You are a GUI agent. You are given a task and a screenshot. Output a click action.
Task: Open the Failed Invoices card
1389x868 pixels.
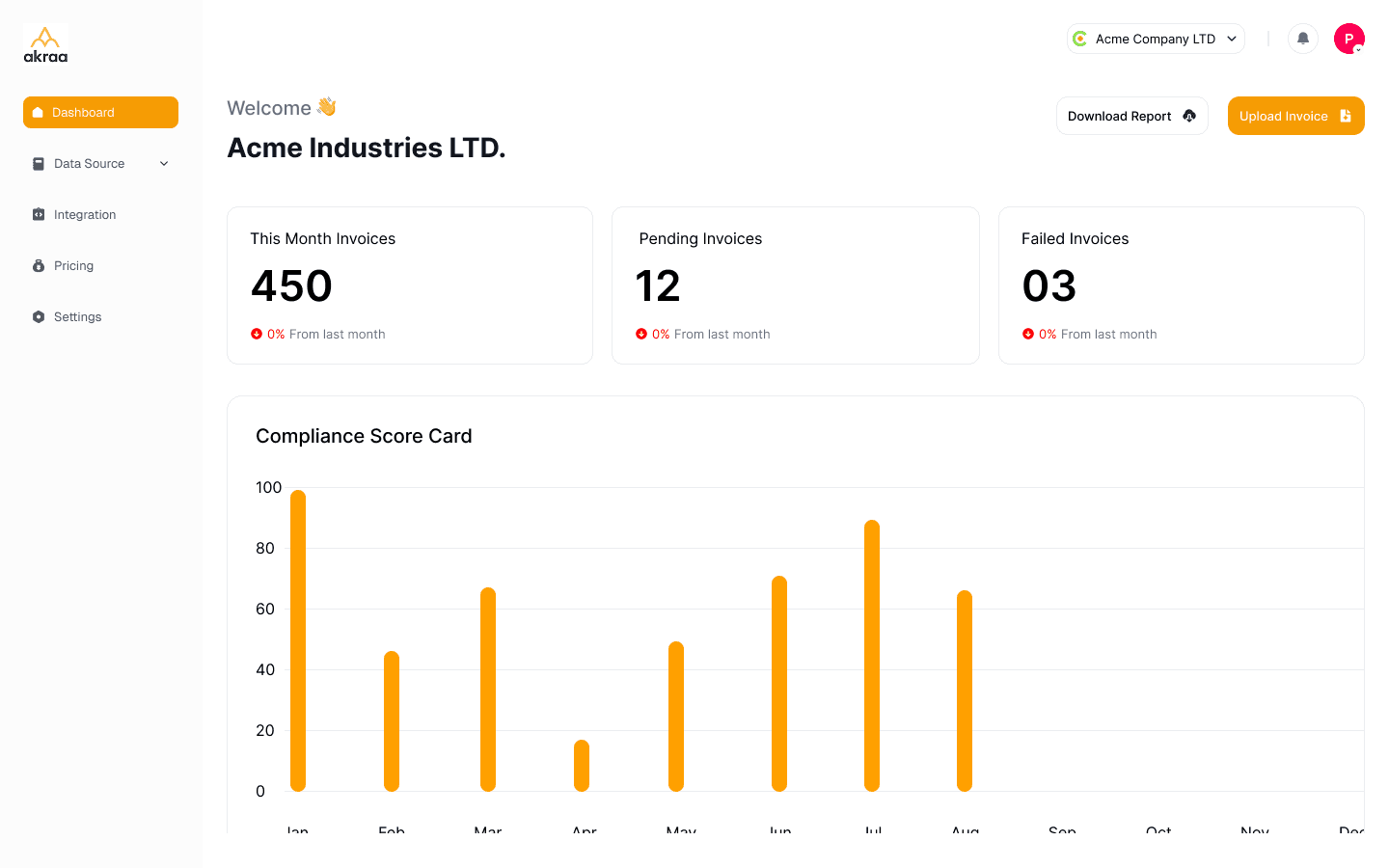1181,285
